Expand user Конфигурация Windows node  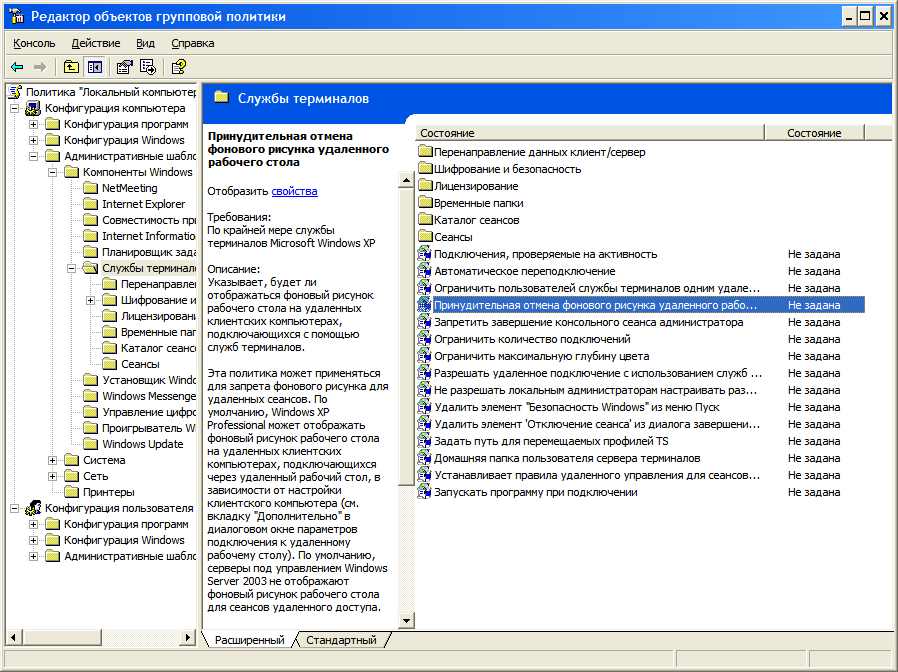pos(34,540)
